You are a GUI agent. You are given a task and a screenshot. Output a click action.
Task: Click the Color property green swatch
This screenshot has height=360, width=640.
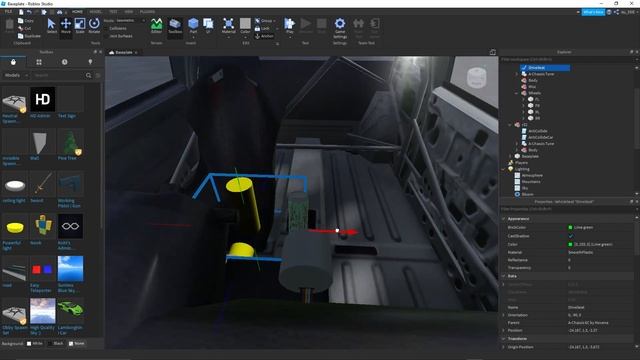click(570, 244)
